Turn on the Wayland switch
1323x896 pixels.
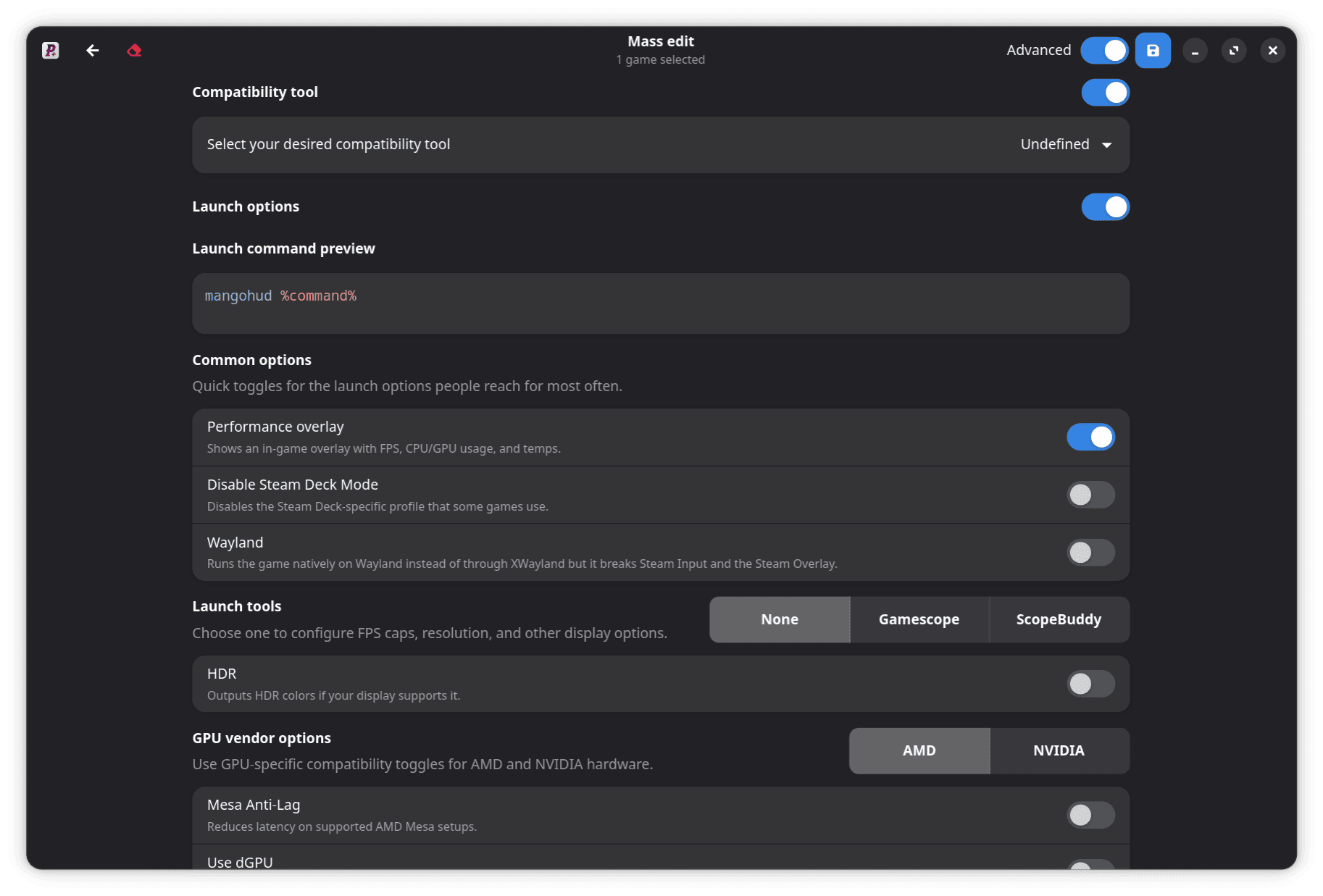click(1090, 553)
